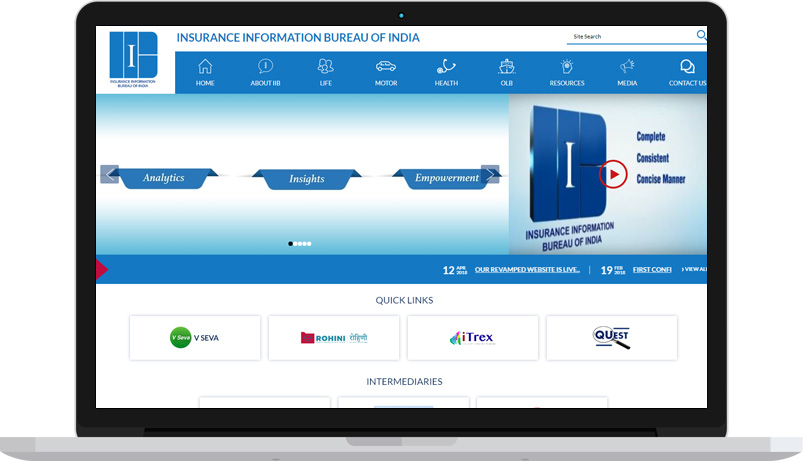
Task: Open the Contact Us chat icon
Action: pos(687,66)
